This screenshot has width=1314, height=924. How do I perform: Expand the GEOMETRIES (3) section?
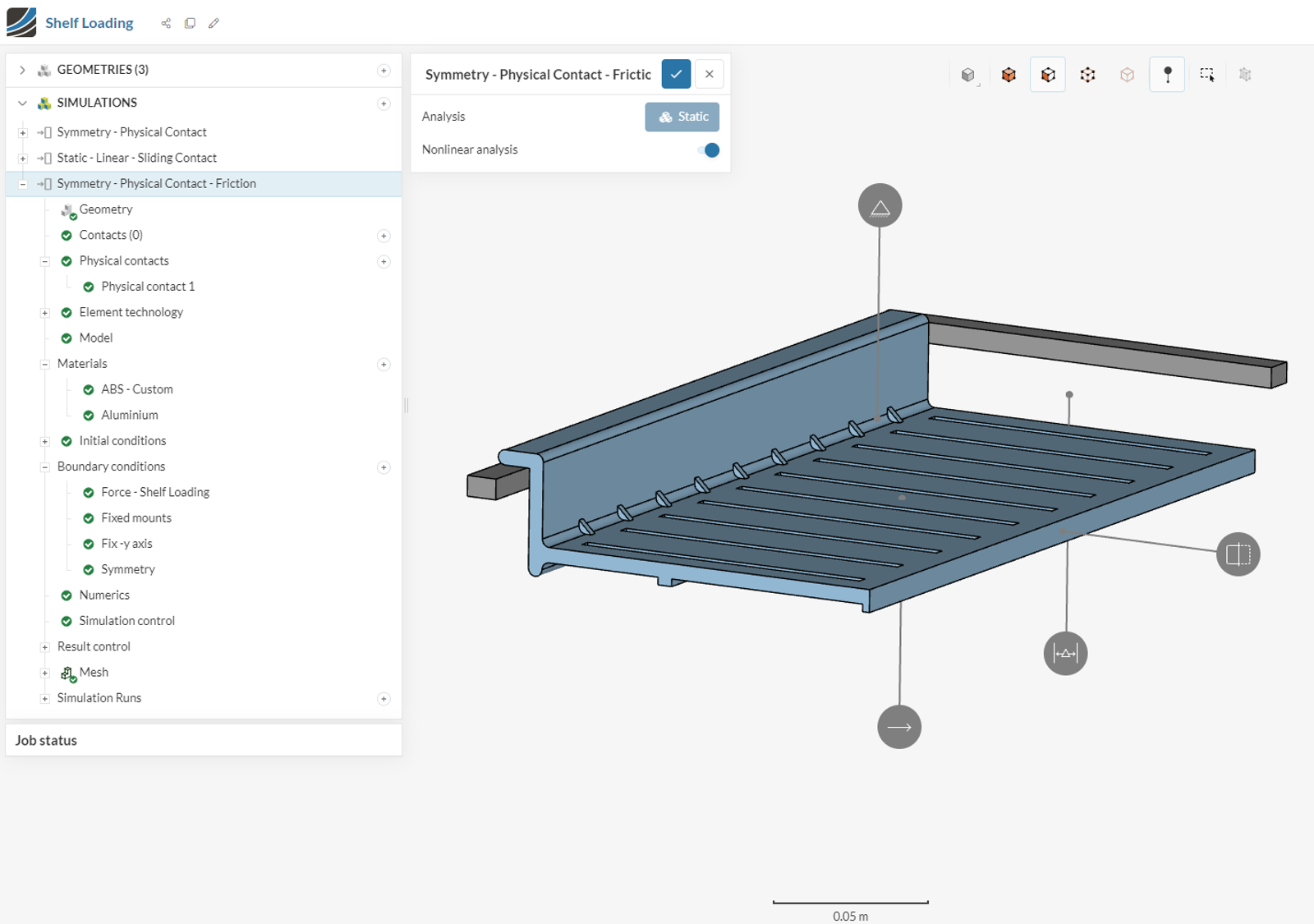point(22,70)
